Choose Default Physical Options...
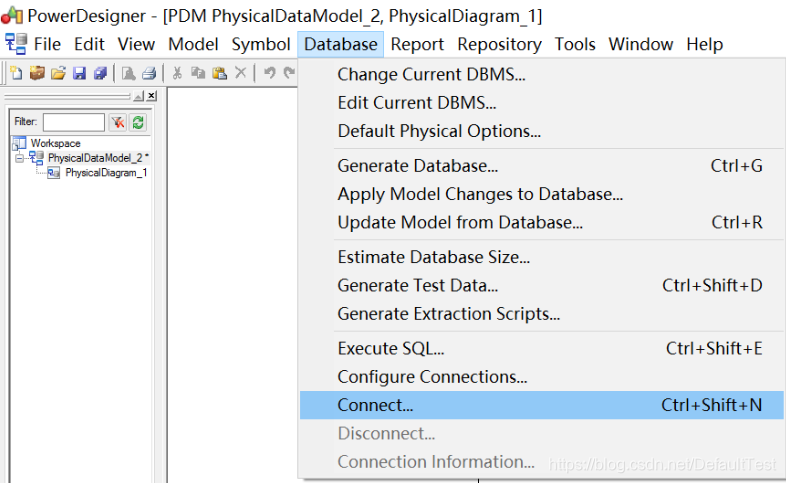Viewport: 786px width, 483px height. pyautogui.click(x=541, y=131)
